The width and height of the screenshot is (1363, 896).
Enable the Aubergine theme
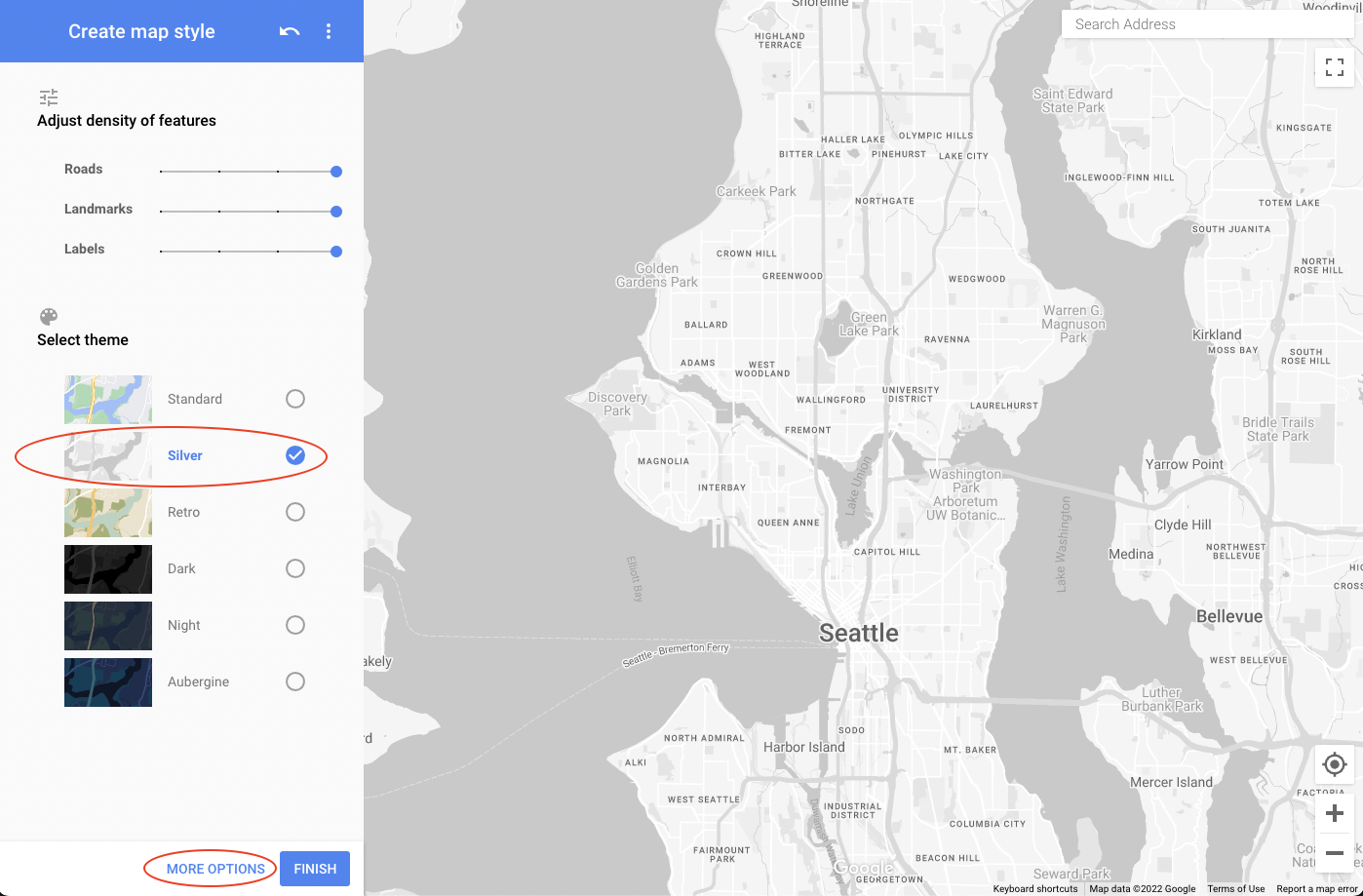click(295, 682)
